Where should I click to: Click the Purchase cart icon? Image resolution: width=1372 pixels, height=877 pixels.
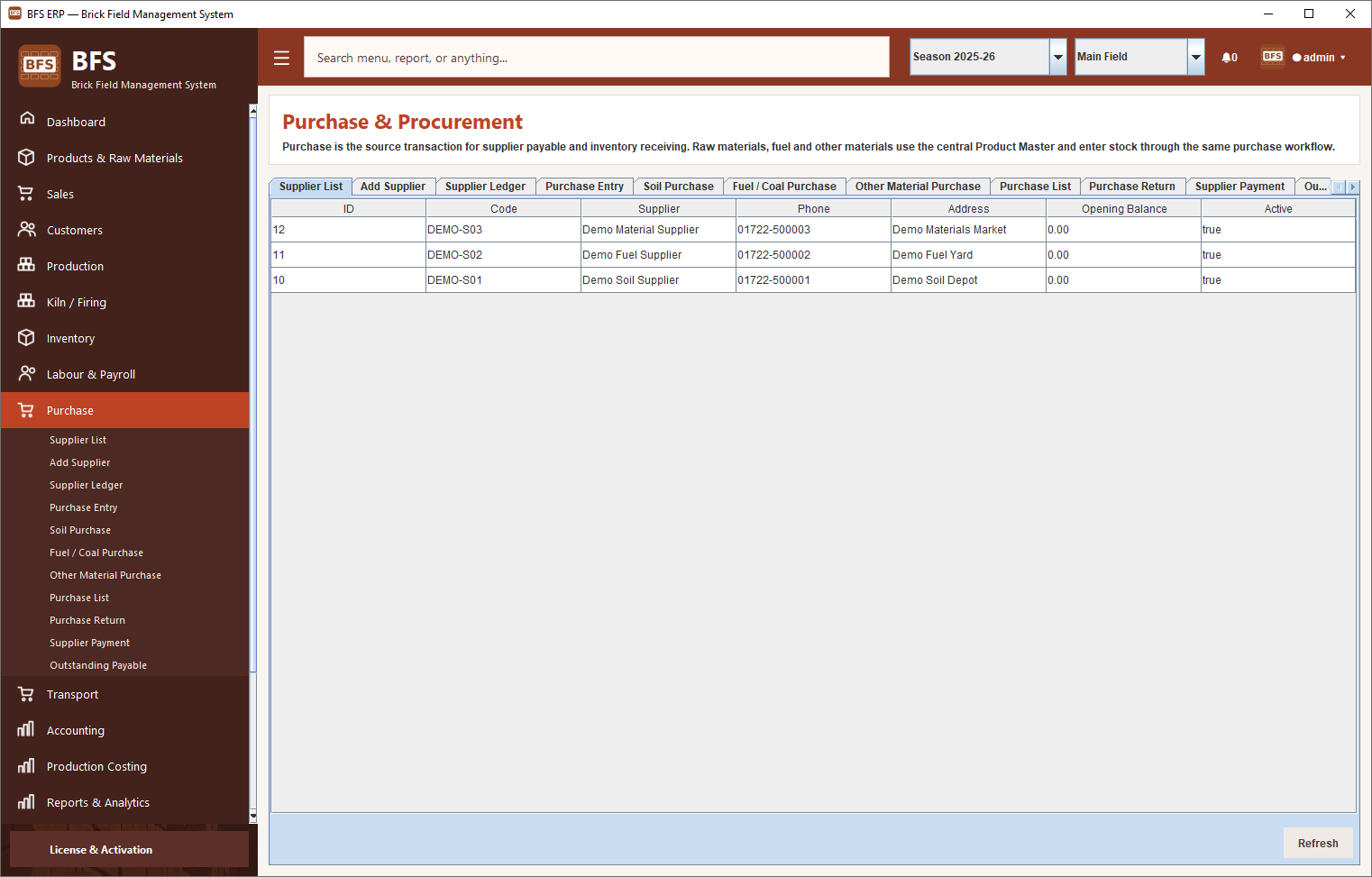pyautogui.click(x=26, y=409)
